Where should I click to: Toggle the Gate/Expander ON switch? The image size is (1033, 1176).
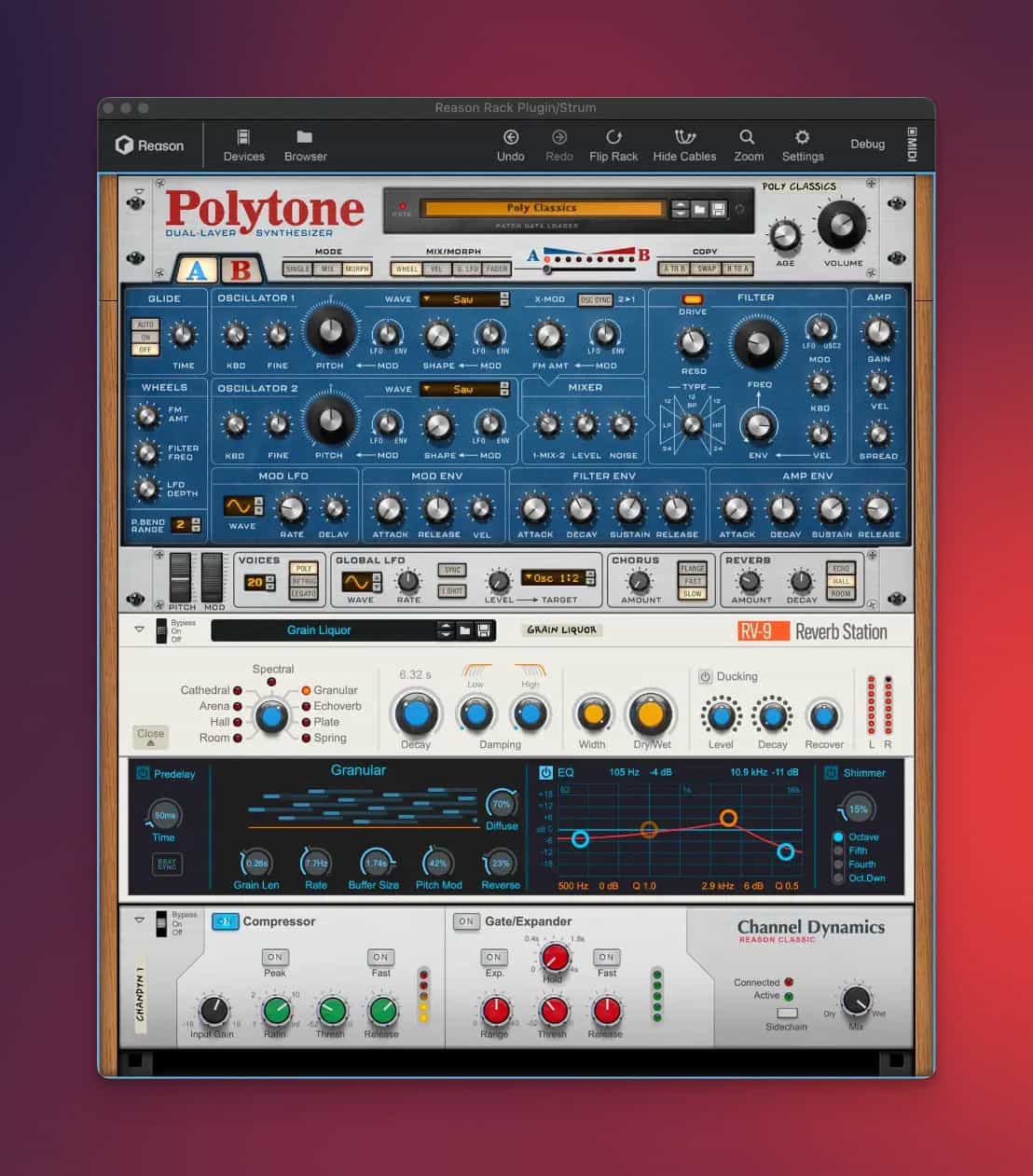pyautogui.click(x=465, y=921)
